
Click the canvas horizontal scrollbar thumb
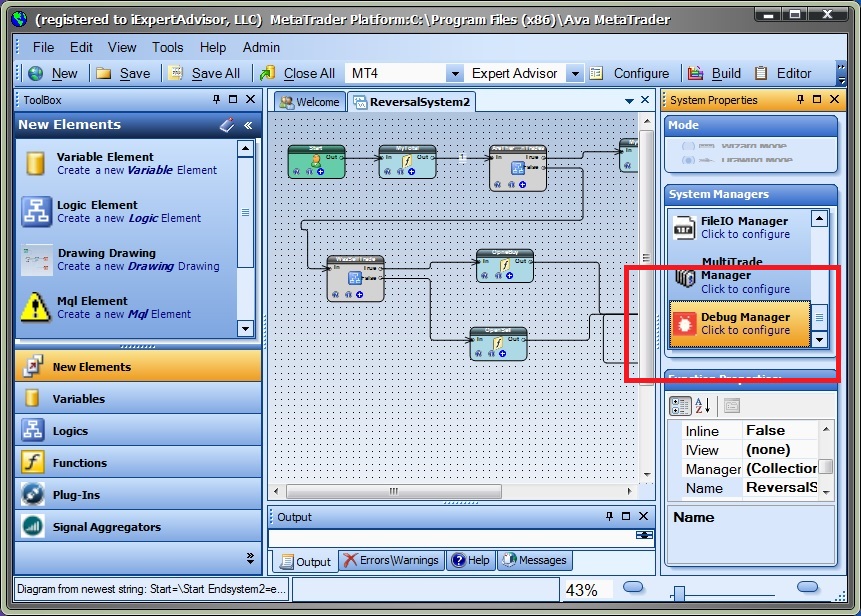[x=394, y=491]
